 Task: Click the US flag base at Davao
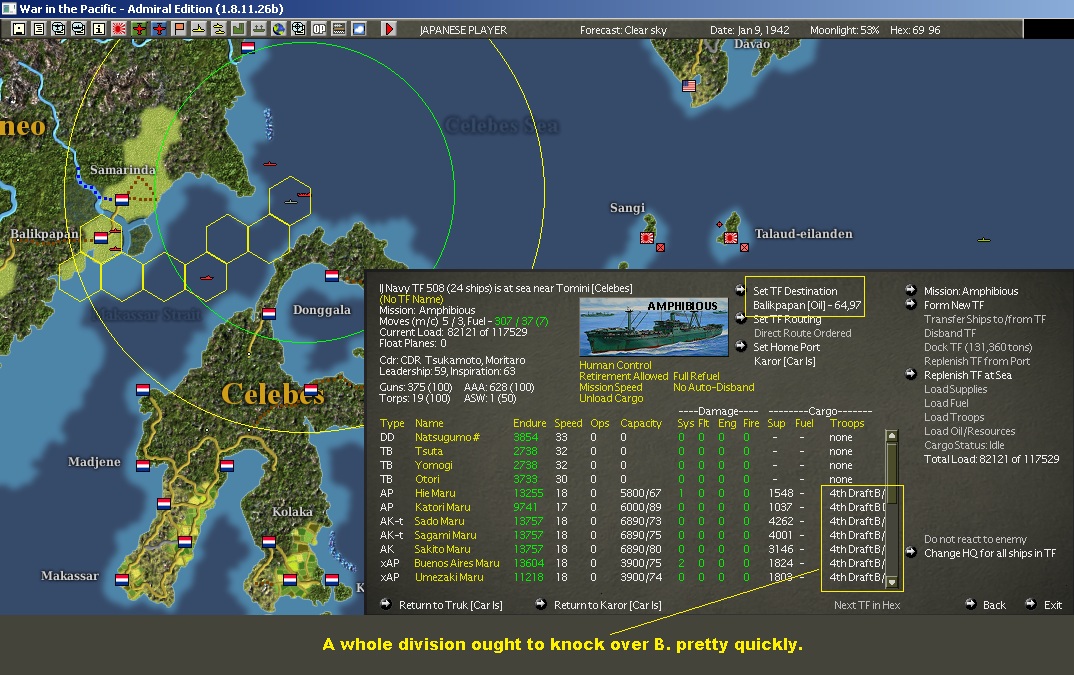coord(689,86)
